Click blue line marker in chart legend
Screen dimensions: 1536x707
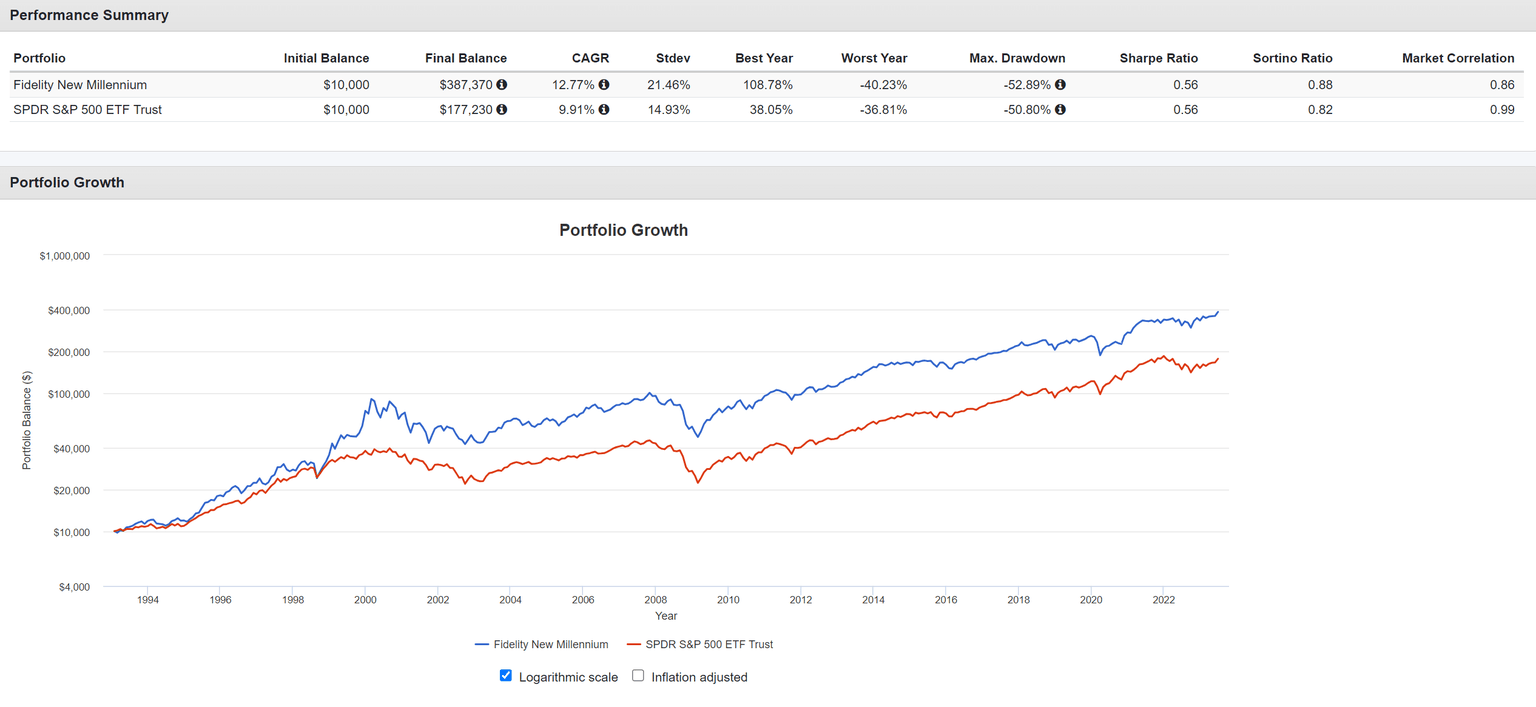[x=484, y=644]
